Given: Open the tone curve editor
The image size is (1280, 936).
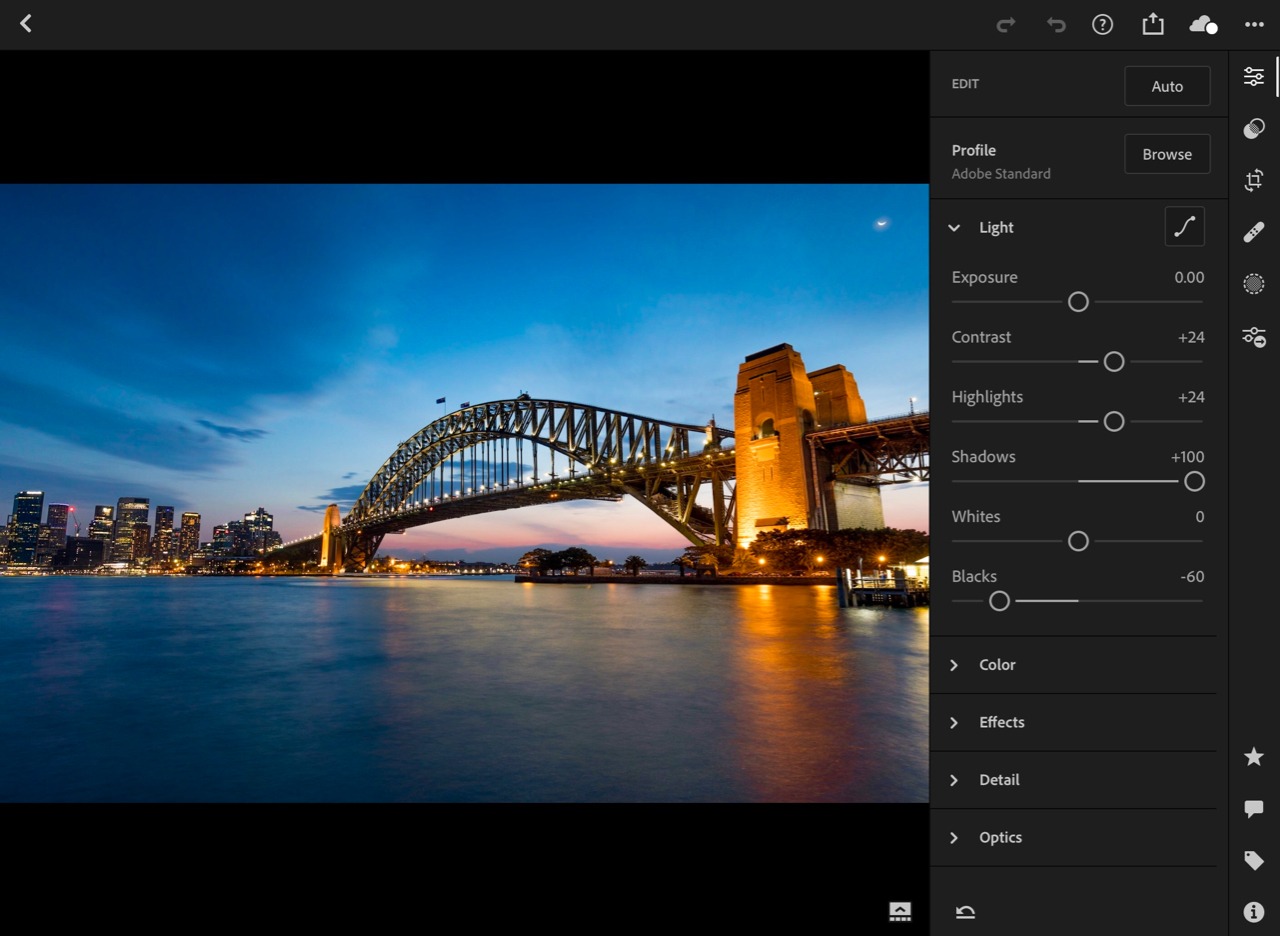Looking at the screenshot, I should click(x=1184, y=226).
